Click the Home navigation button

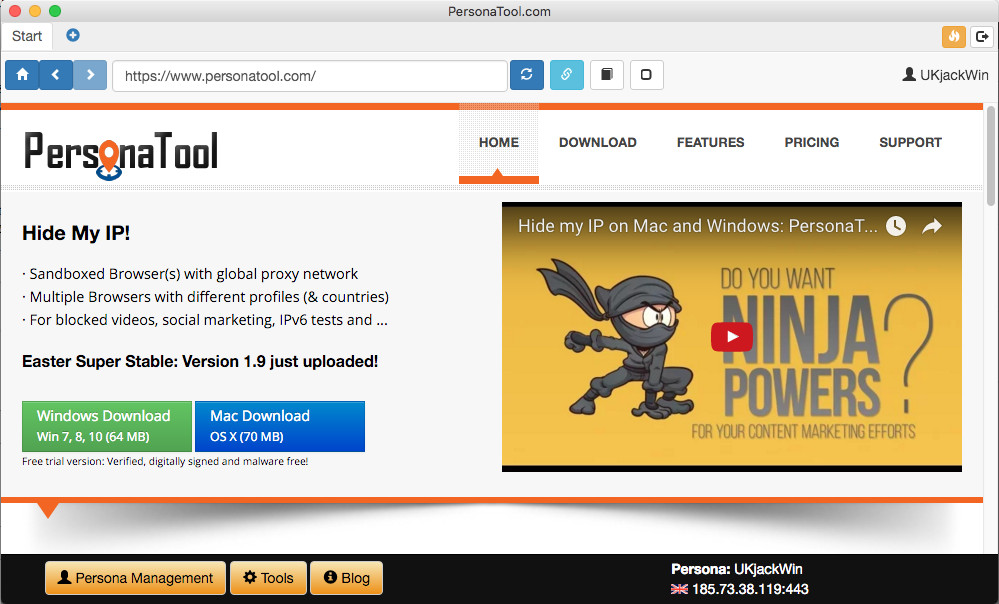[x=22, y=75]
